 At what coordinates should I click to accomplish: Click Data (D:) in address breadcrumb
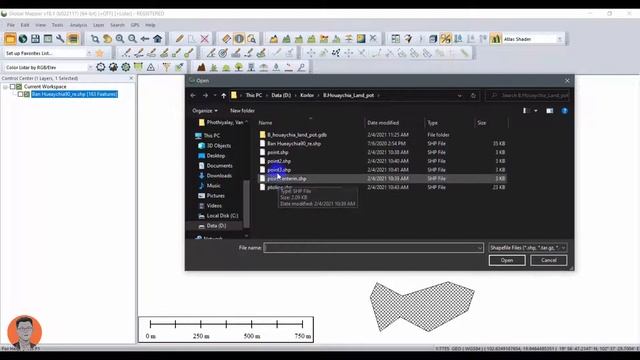click(281, 95)
